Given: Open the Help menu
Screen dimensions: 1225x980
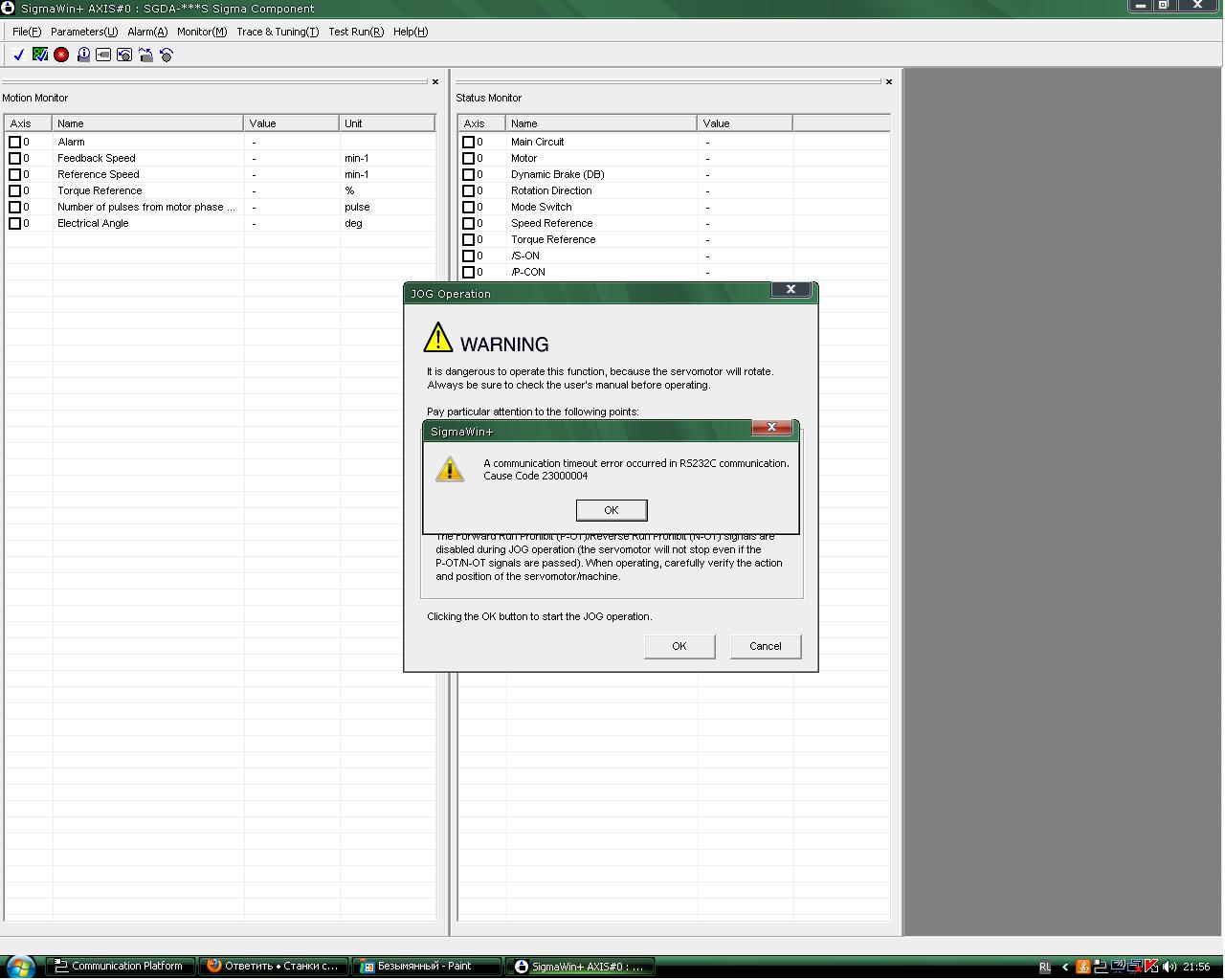Looking at the screenshot, I should coord(411,32).
